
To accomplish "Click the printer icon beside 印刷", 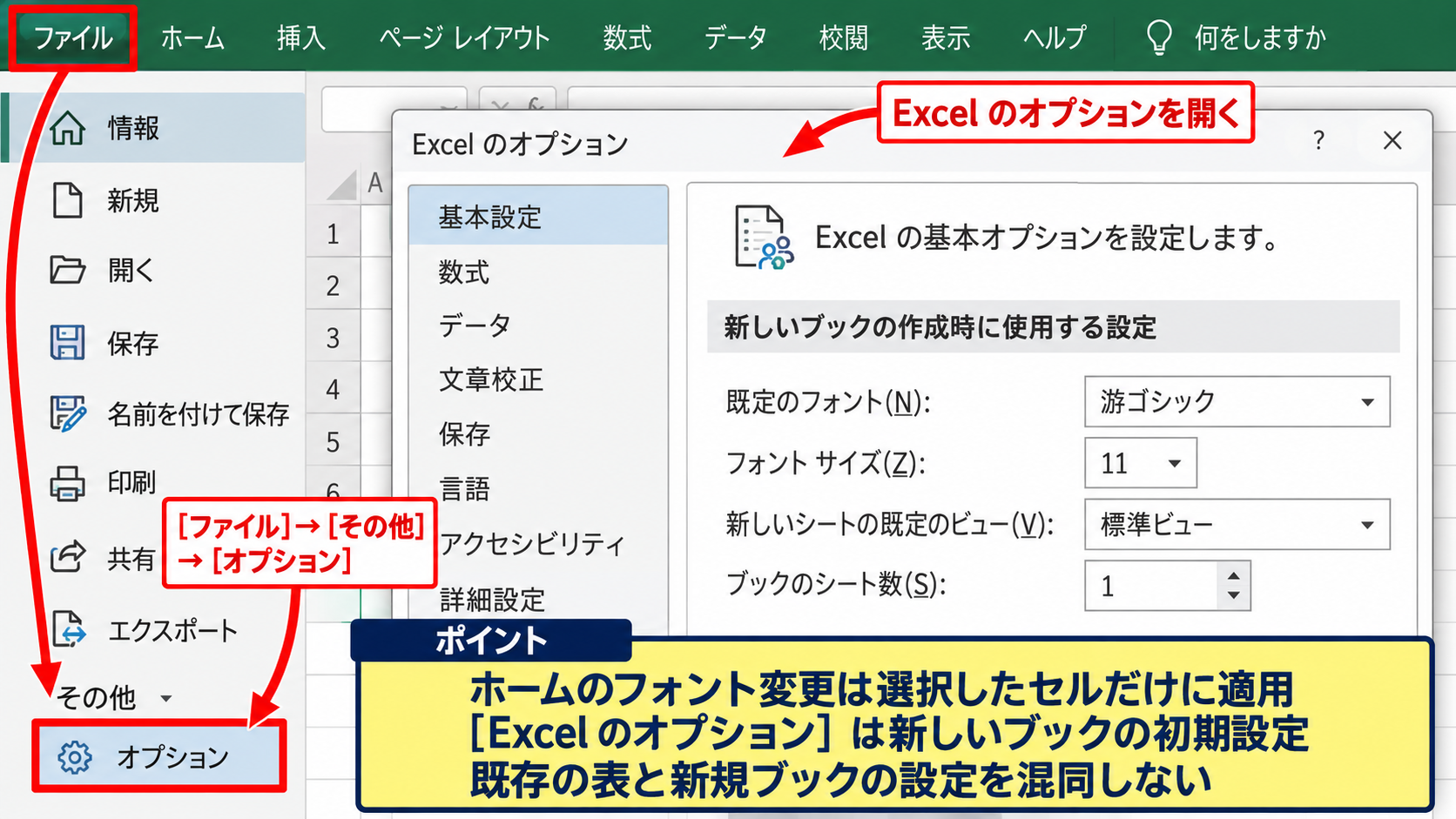I will [x=67, y=483].
